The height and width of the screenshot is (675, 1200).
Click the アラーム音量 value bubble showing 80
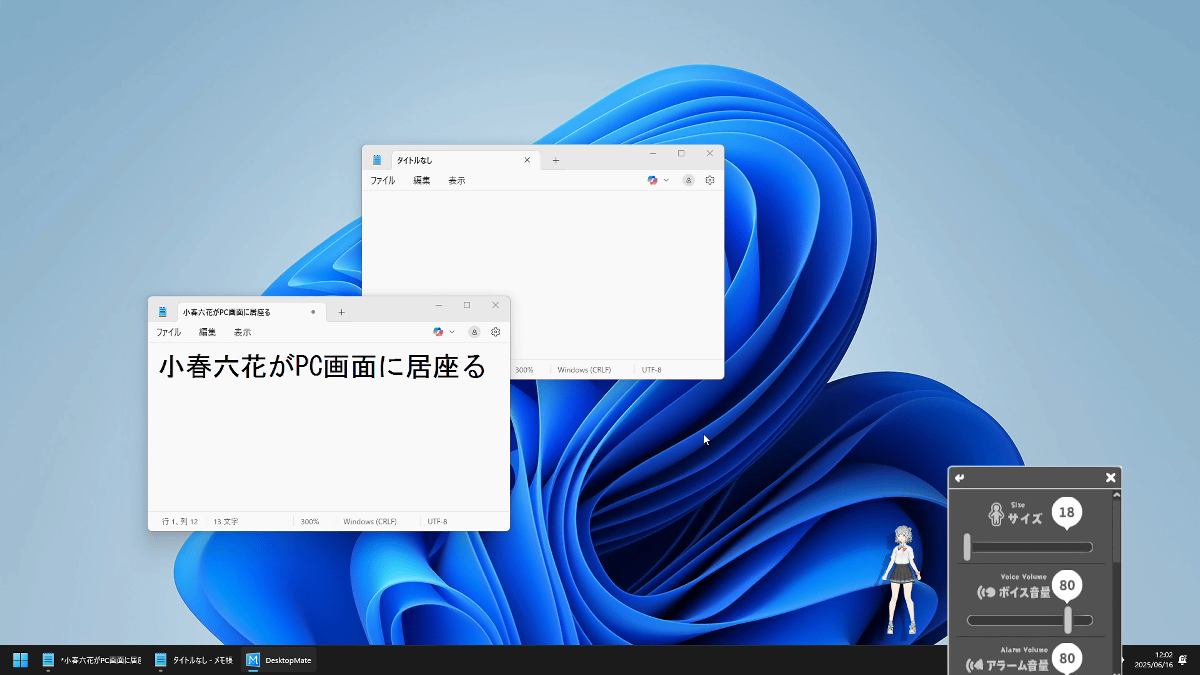[1067, 658]
